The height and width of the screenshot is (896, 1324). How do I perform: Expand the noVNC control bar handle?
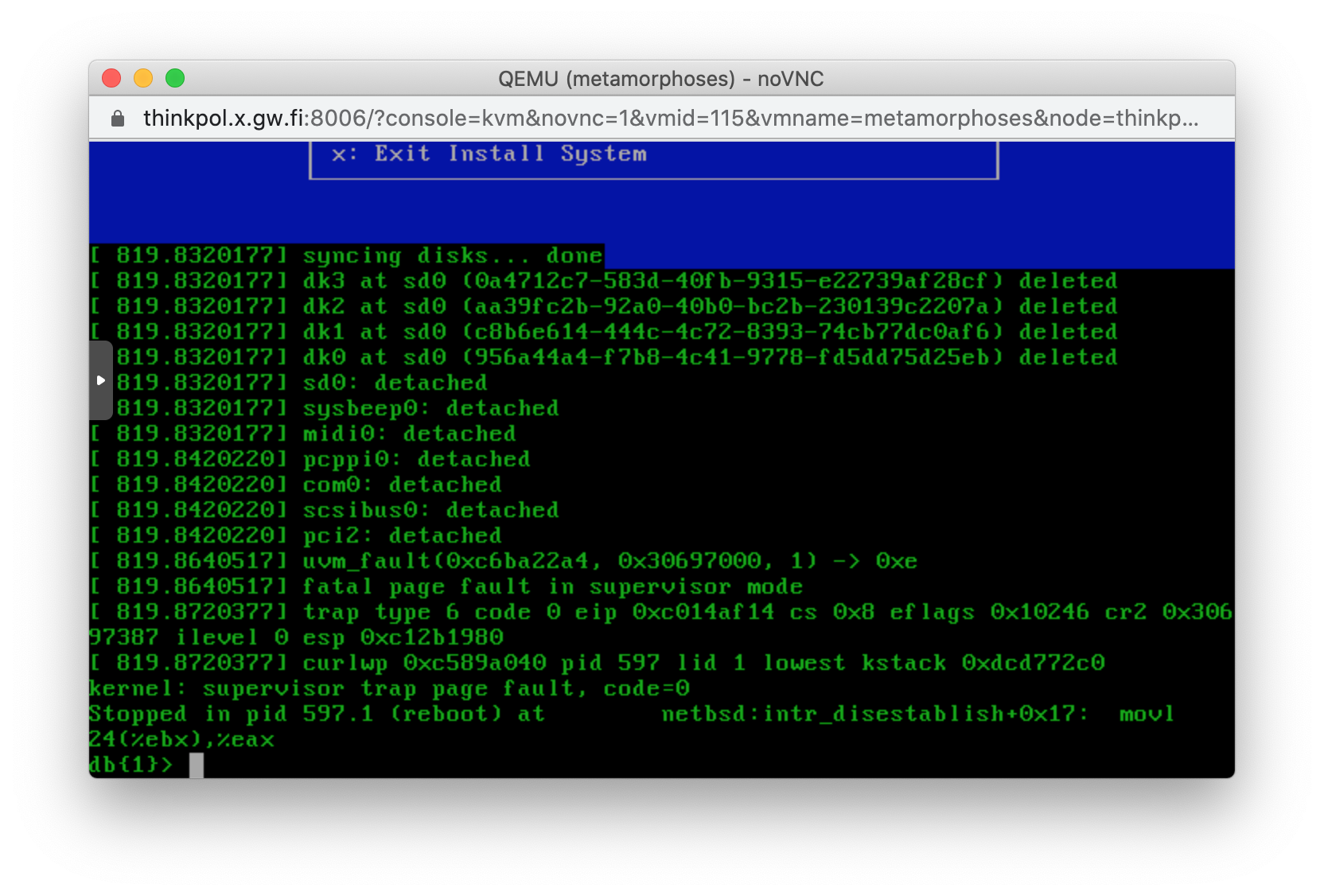point(100,380)
